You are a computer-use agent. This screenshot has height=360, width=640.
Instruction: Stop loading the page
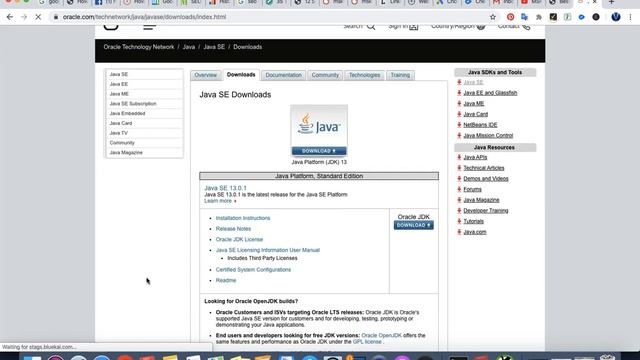pos(38,17)
